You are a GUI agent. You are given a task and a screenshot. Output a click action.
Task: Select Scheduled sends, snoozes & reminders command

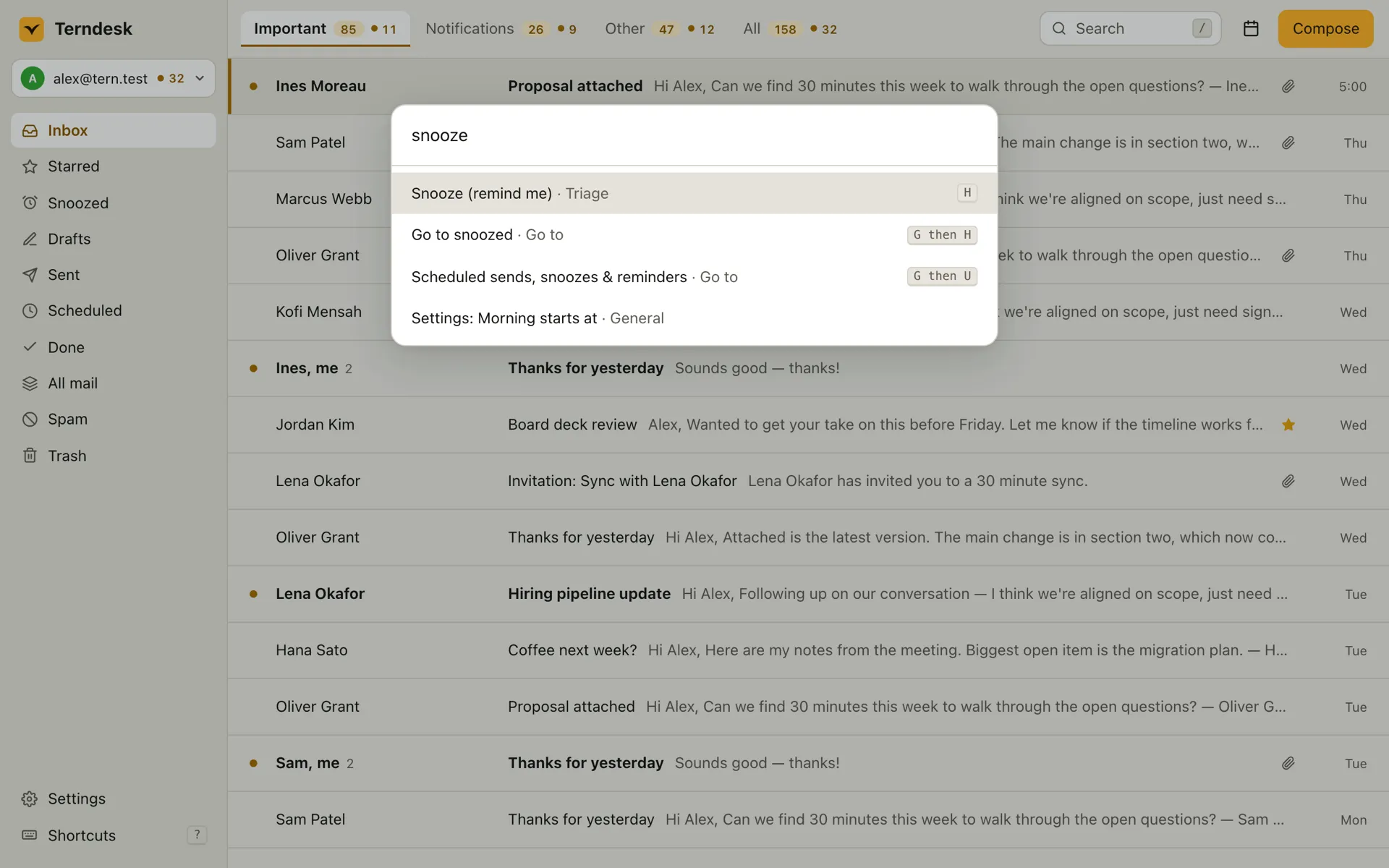coord(694,277)
